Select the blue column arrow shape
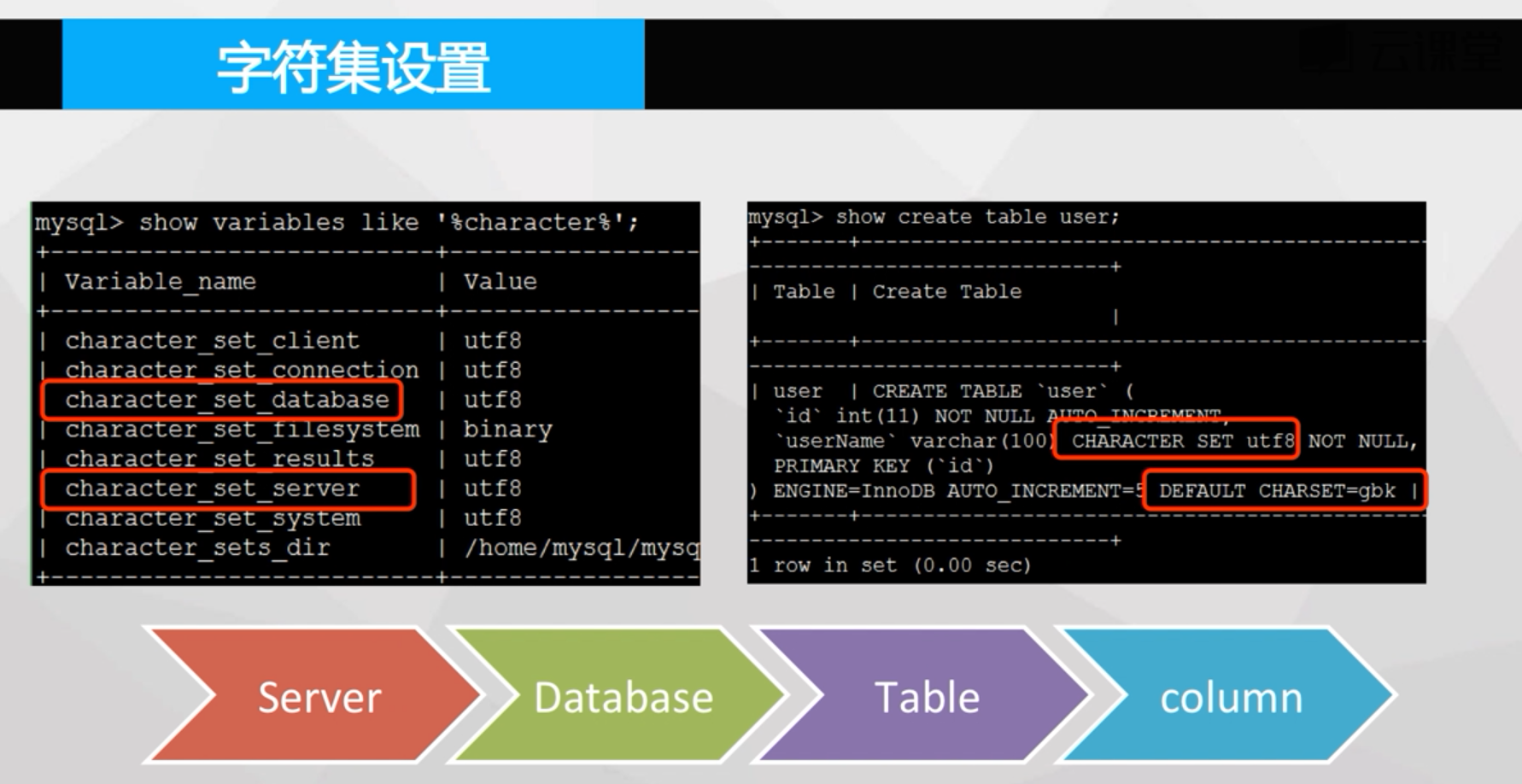This screenshot has height=784, width=1522. [1226, 695]
